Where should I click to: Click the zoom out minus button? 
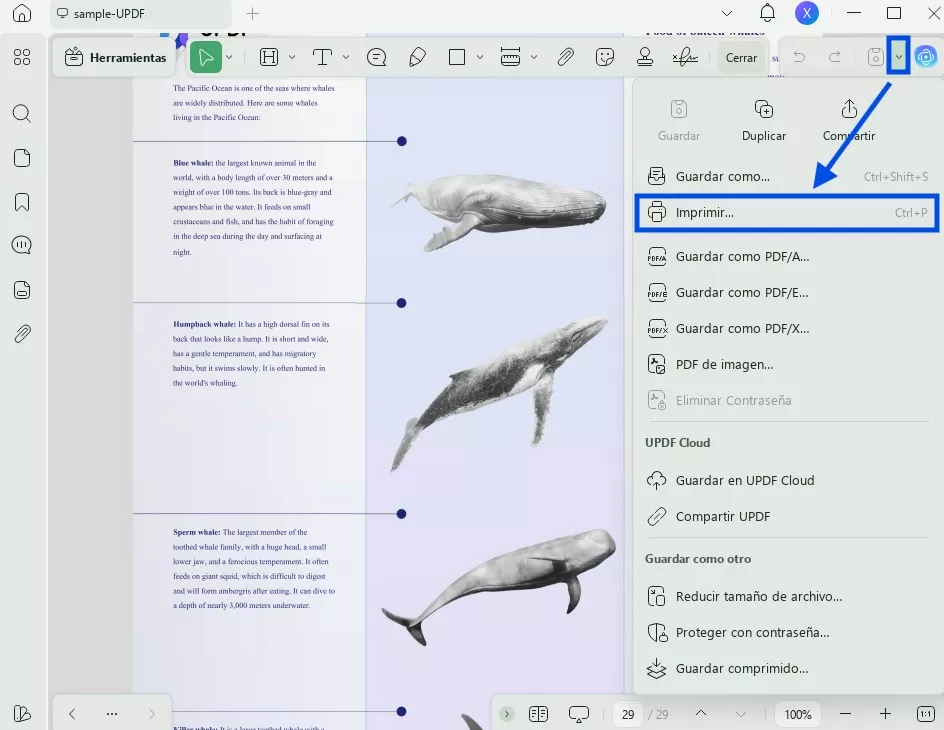pyautogui.click(x=846, y=714)
